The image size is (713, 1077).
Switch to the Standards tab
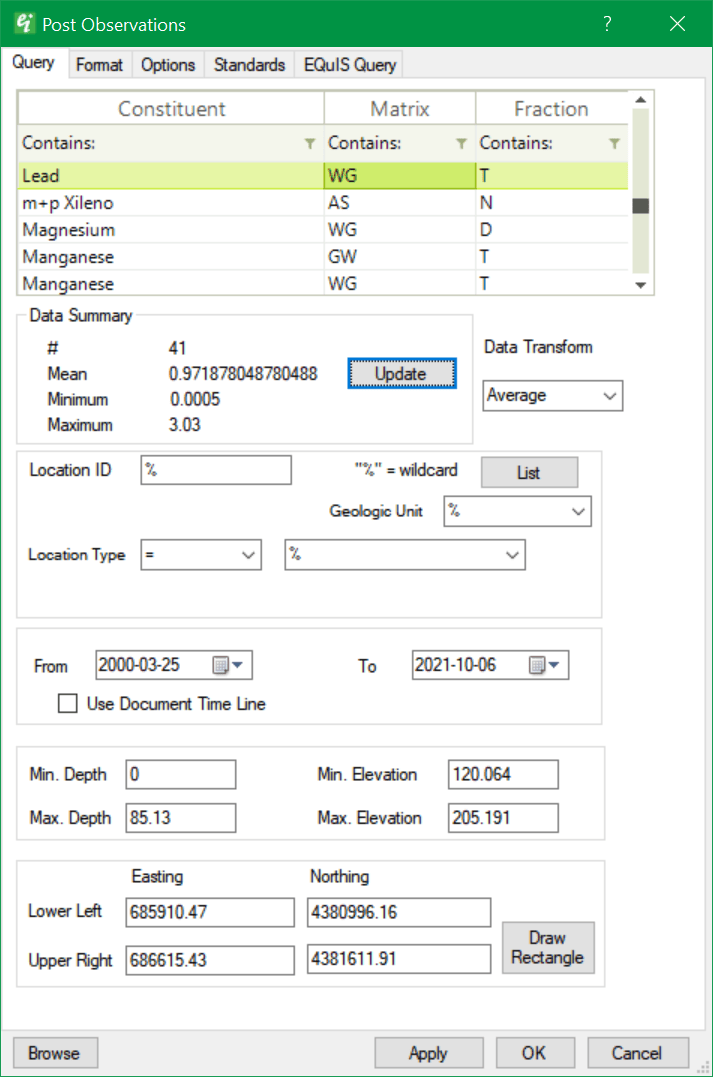pyautogui.click(x=249, y=65)
